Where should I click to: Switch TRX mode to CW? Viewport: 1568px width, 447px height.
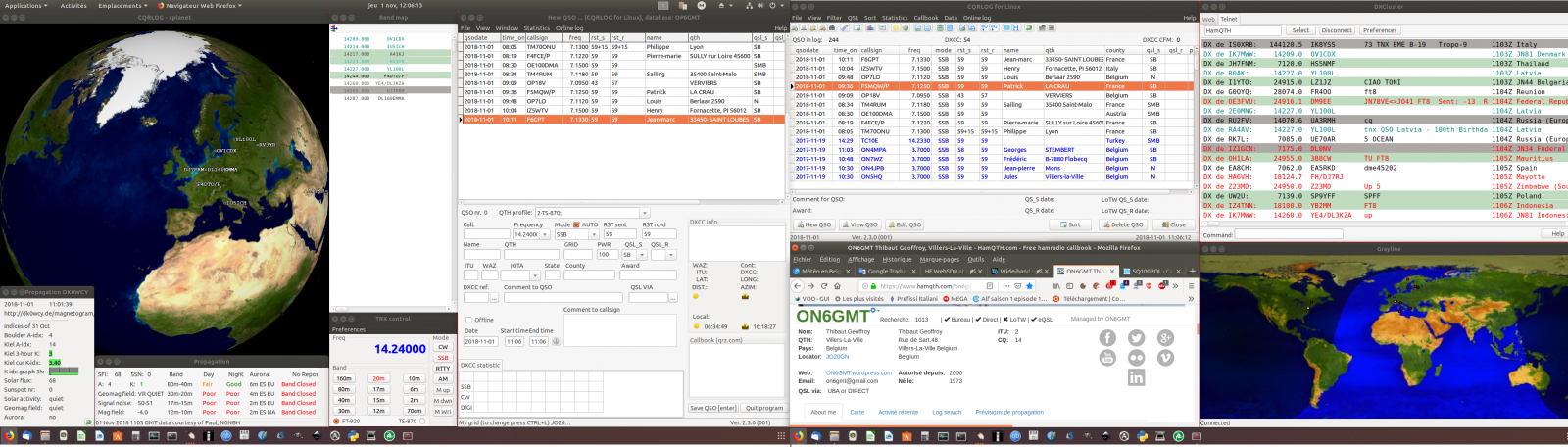[443, 347]
